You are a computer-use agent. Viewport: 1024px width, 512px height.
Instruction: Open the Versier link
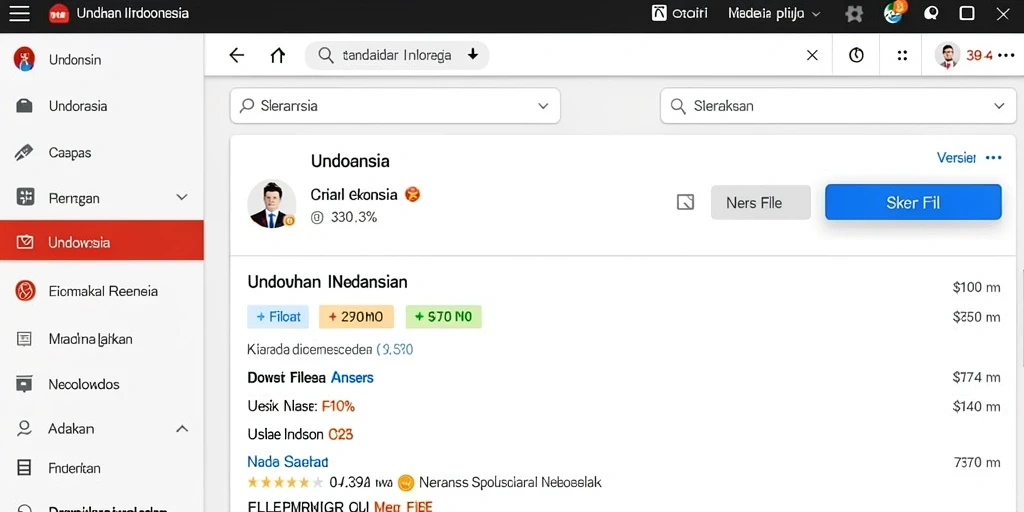coord(956,157)
